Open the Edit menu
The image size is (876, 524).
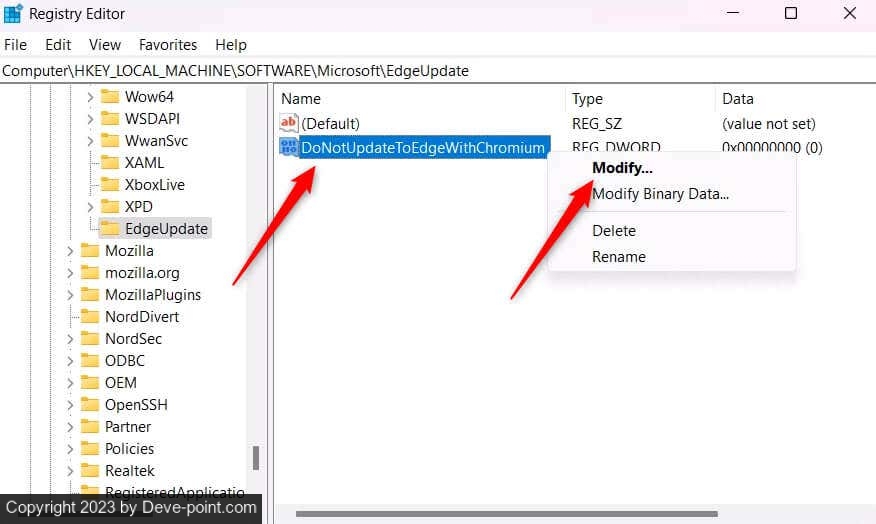[58, 45]
